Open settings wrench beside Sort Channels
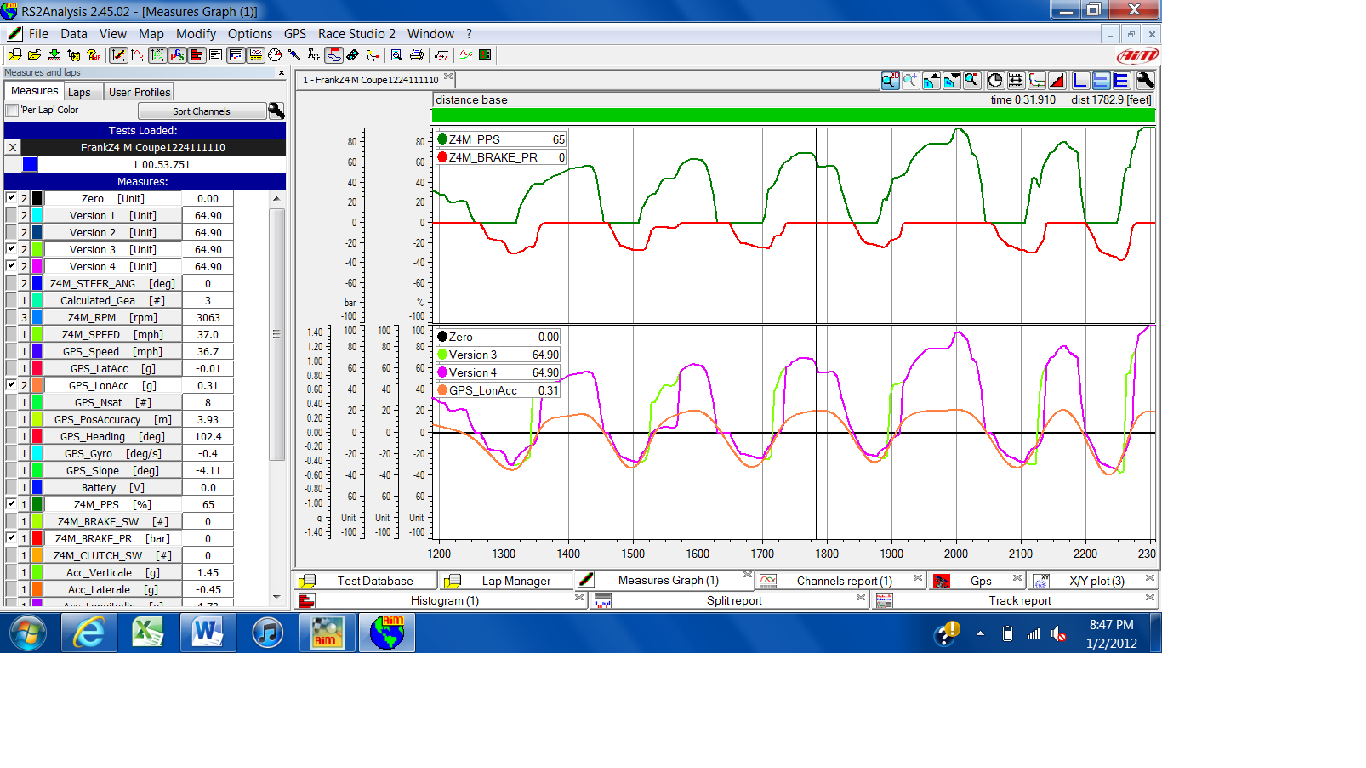 point(276,111)
